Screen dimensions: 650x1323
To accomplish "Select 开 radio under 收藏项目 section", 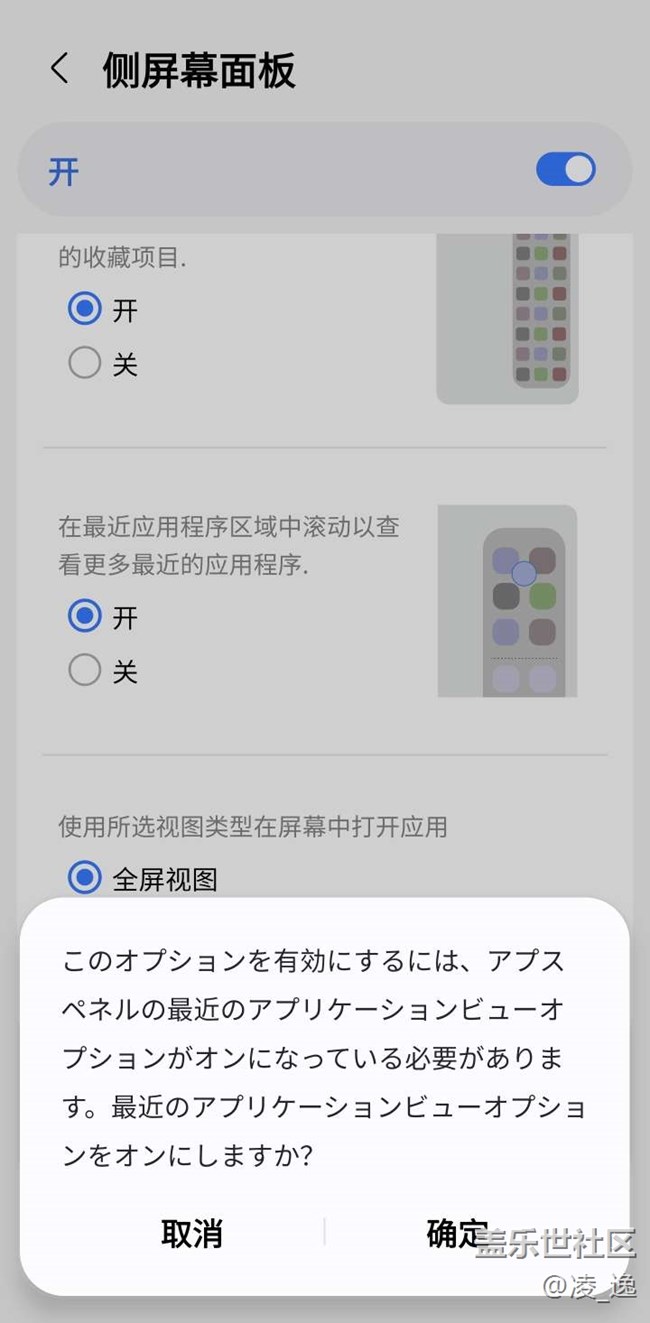I will 85,309.
